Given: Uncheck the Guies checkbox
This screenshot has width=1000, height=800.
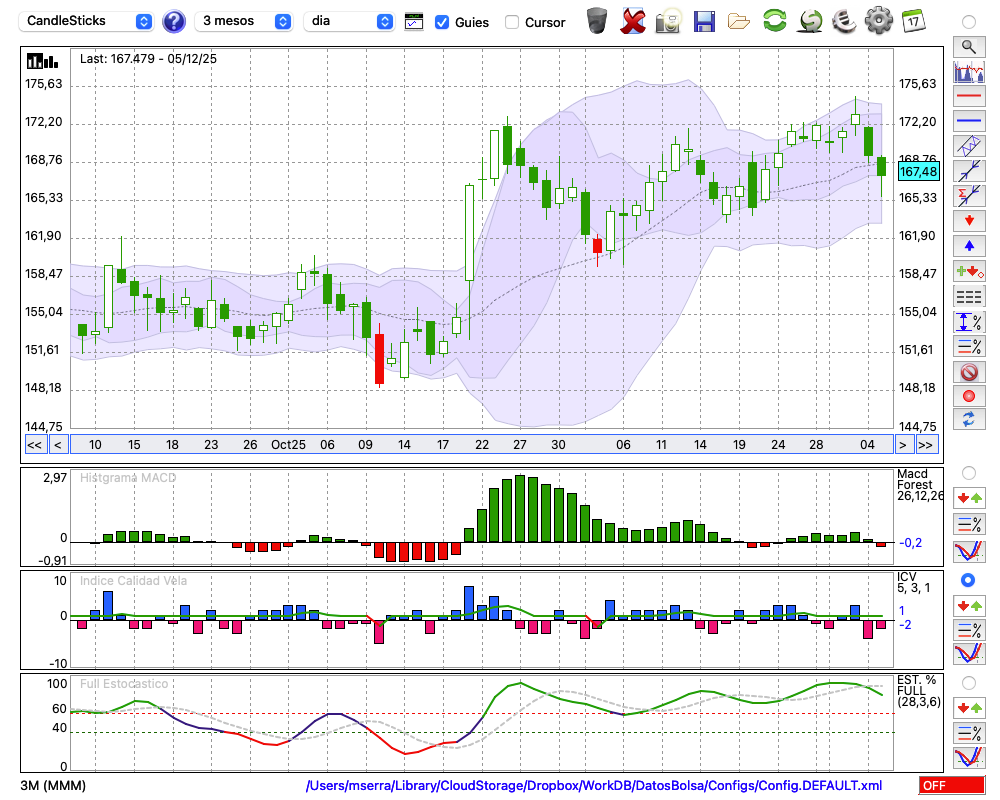Looking at the screenshot, I should [x=442, y=22].
